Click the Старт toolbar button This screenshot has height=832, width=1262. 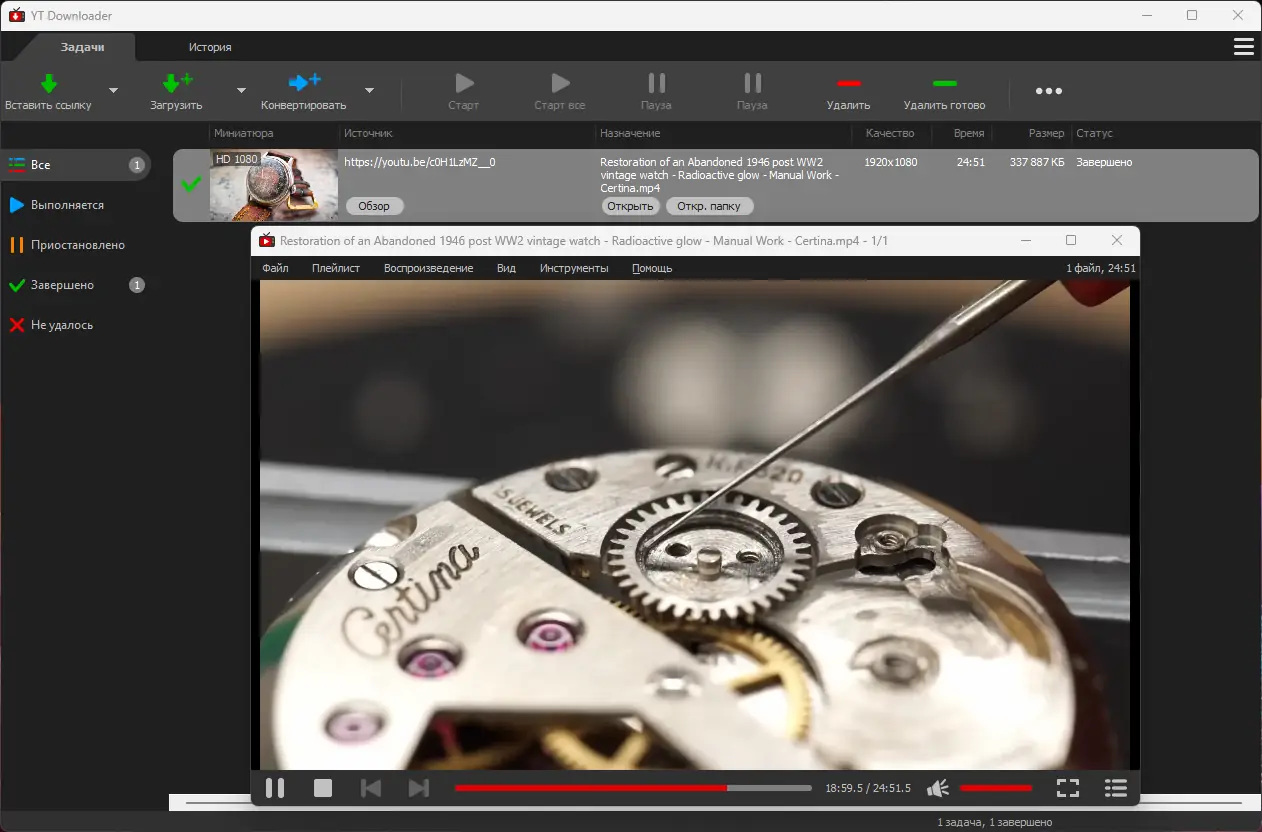[x=464, y=91]
